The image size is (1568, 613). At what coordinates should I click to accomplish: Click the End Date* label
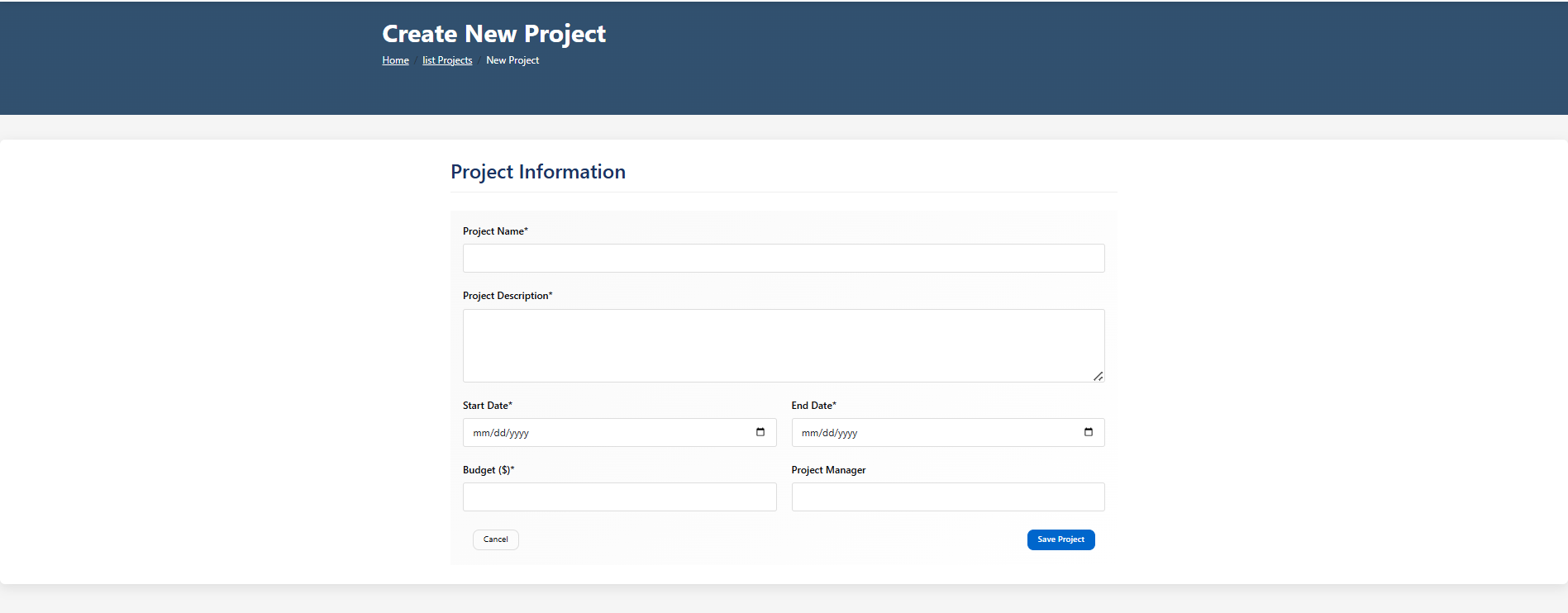pyautogui.click(x=814, y=406)
